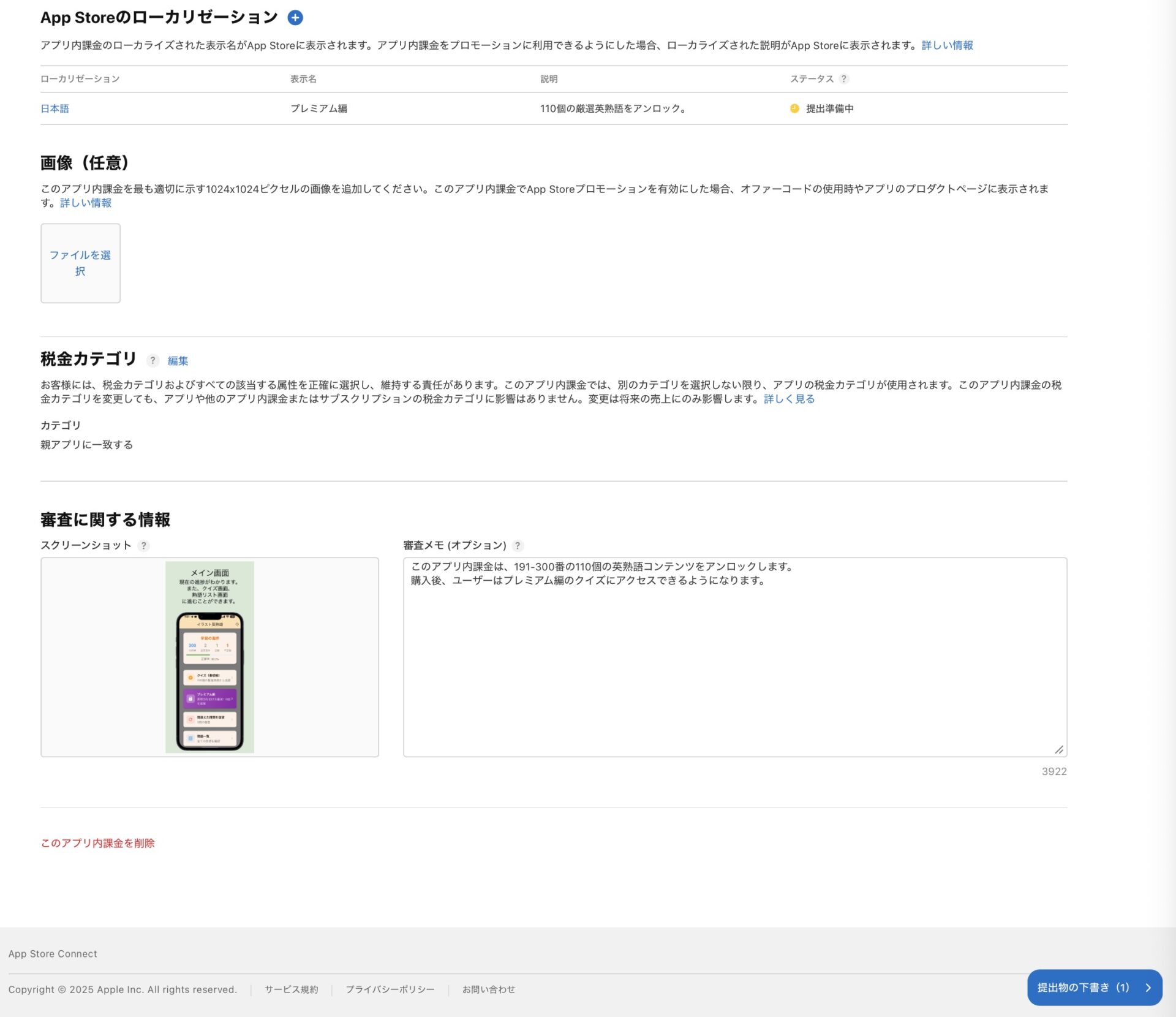The height and width of the screenshot is (1017, 1176).
Task: Open 詳しい情報 link in localization description
Action: pos(947,45)
